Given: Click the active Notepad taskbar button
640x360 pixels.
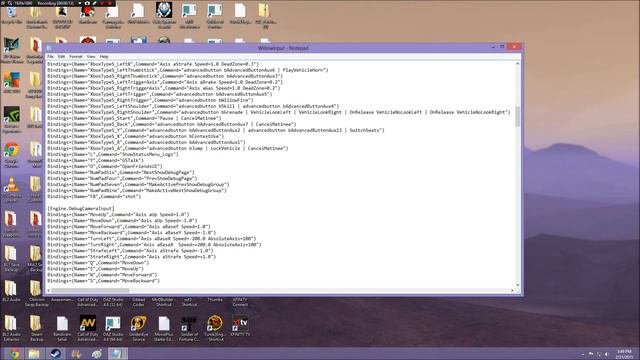Looking at the screenshot, I should [118, 354].
